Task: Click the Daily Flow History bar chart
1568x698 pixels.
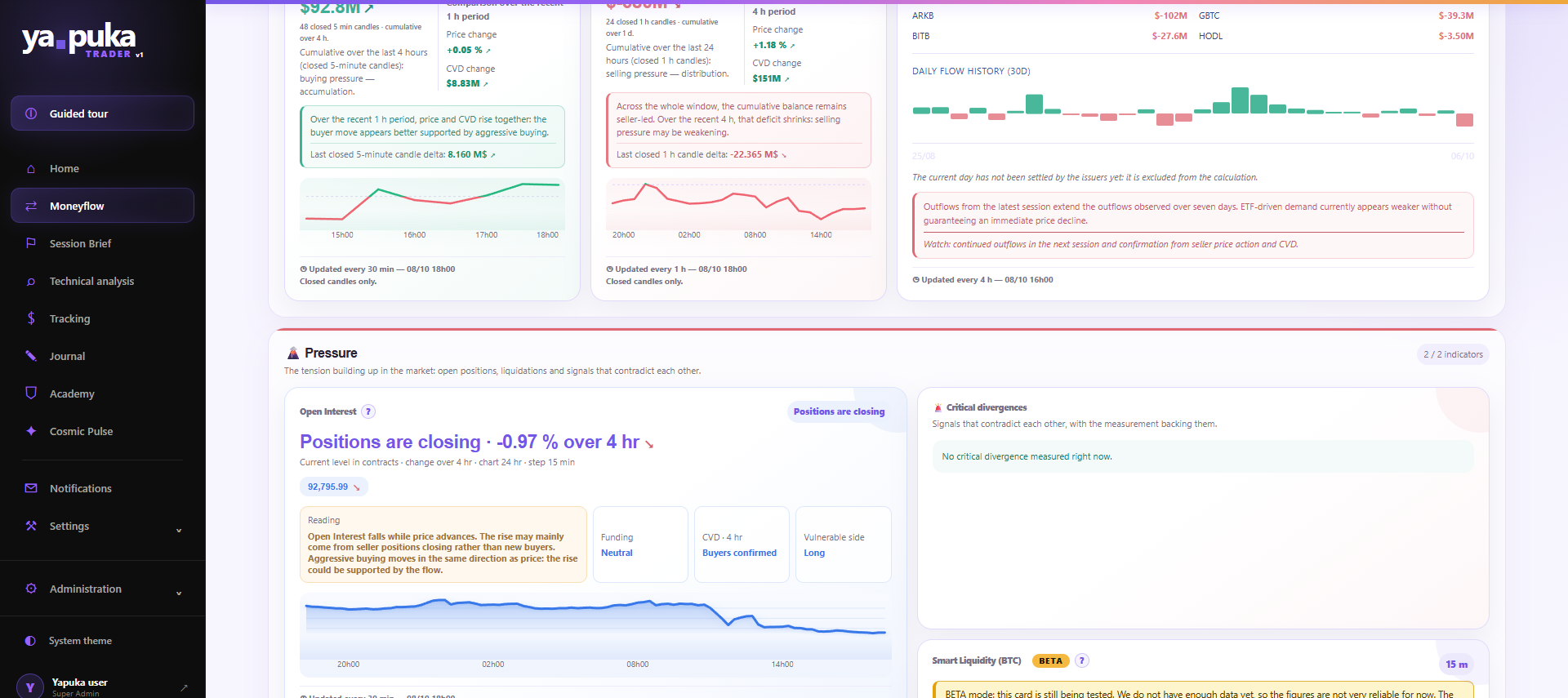Action: [x=1192, y=106]
